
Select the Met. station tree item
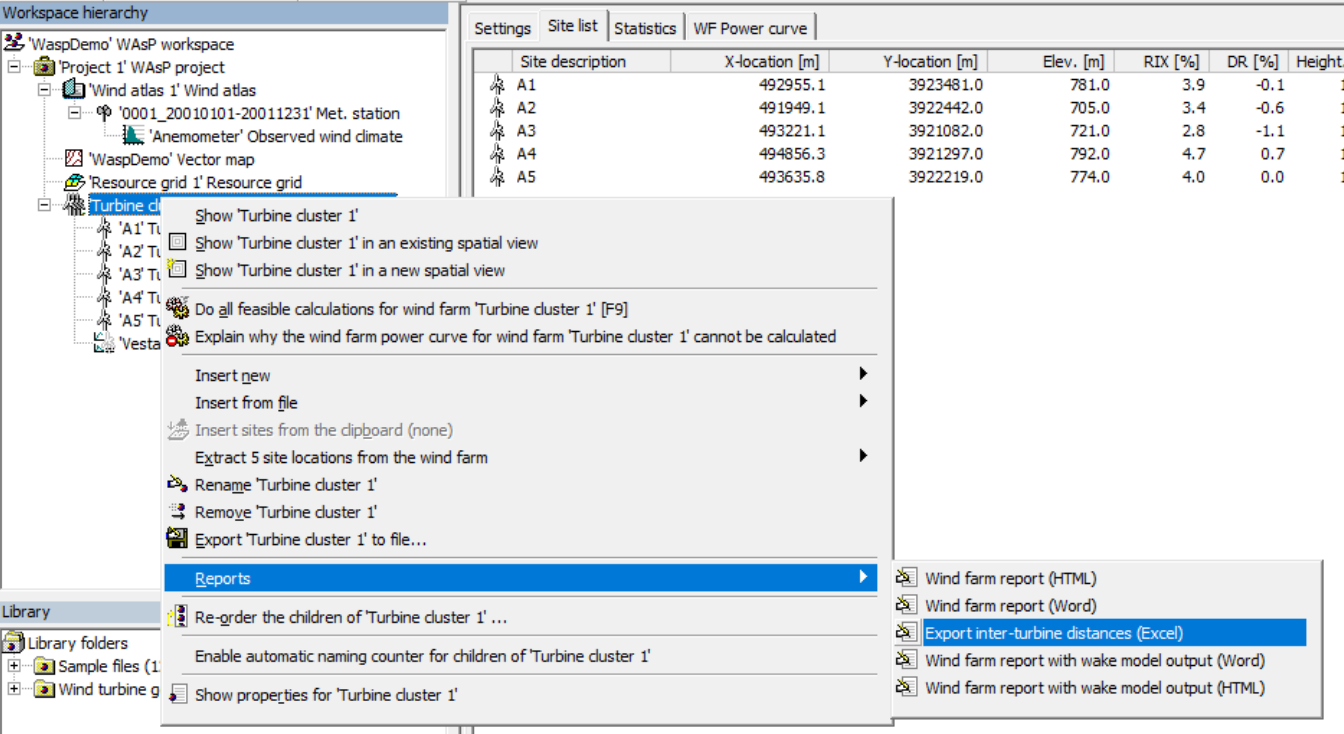tap(258, 113)
